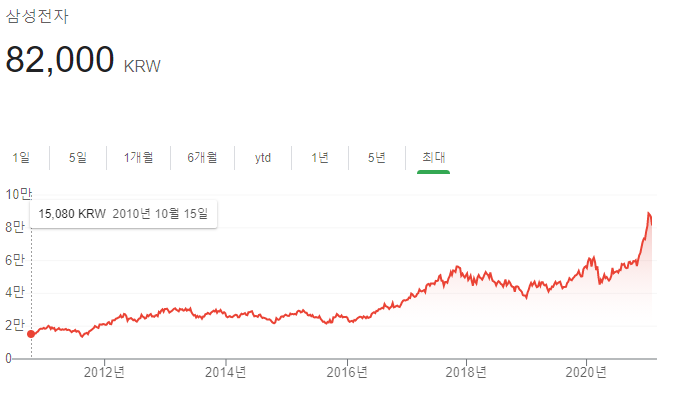Select the 1년 range tab
The image size is (675, 401).
pos(320,157)
